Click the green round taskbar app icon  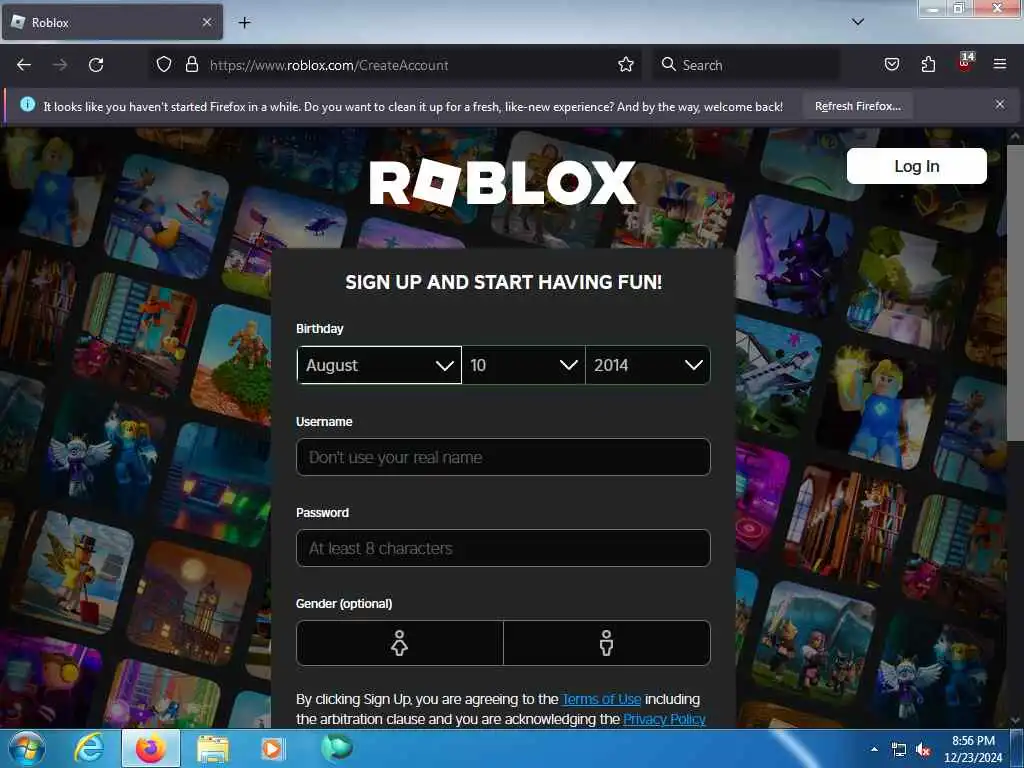(336, 748)
